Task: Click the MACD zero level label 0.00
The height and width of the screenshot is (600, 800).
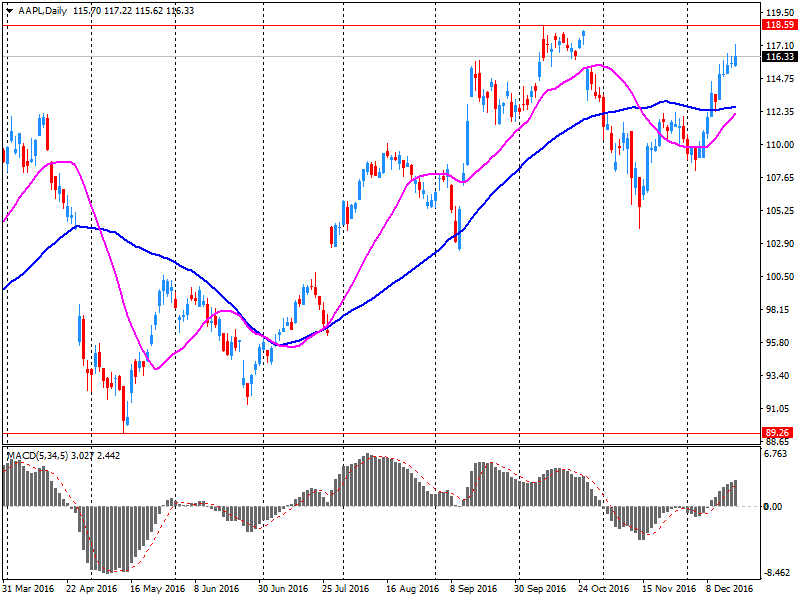Action: [x=773, y=507]
